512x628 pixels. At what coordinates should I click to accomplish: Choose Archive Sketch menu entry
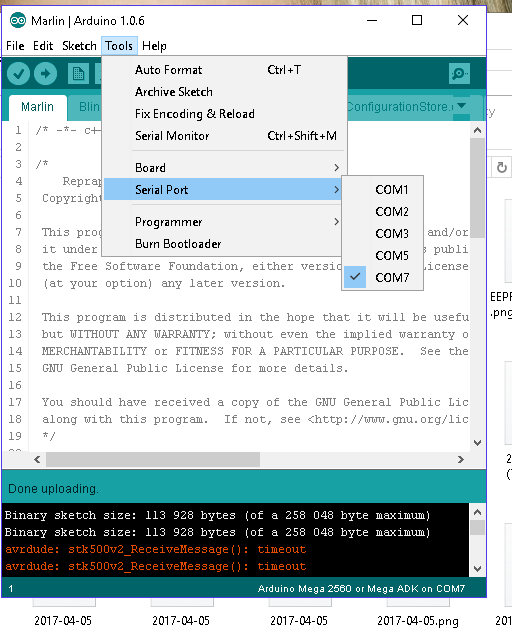point(224,92)
